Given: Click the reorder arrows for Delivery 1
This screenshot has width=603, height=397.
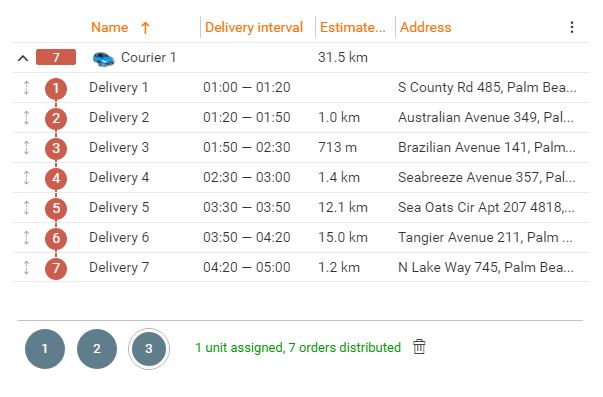Looking at the screenshot, I should click(26, 87).
